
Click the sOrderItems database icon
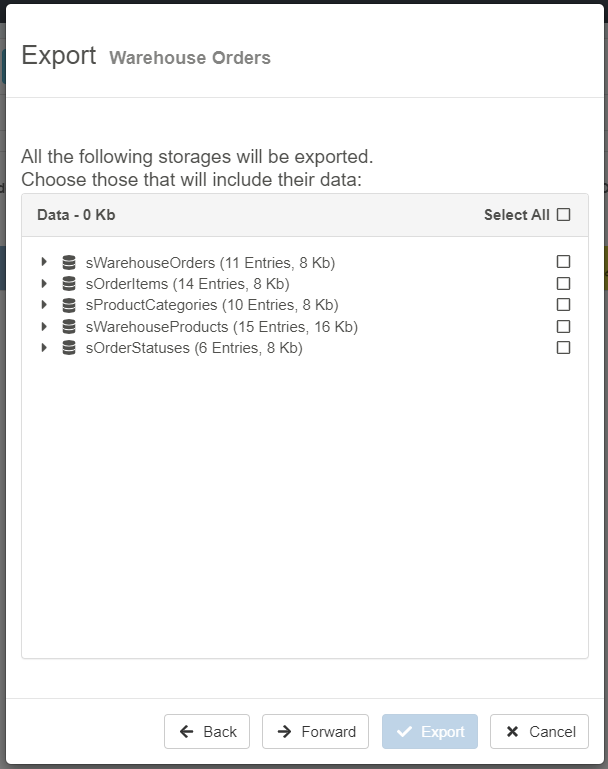69,284
